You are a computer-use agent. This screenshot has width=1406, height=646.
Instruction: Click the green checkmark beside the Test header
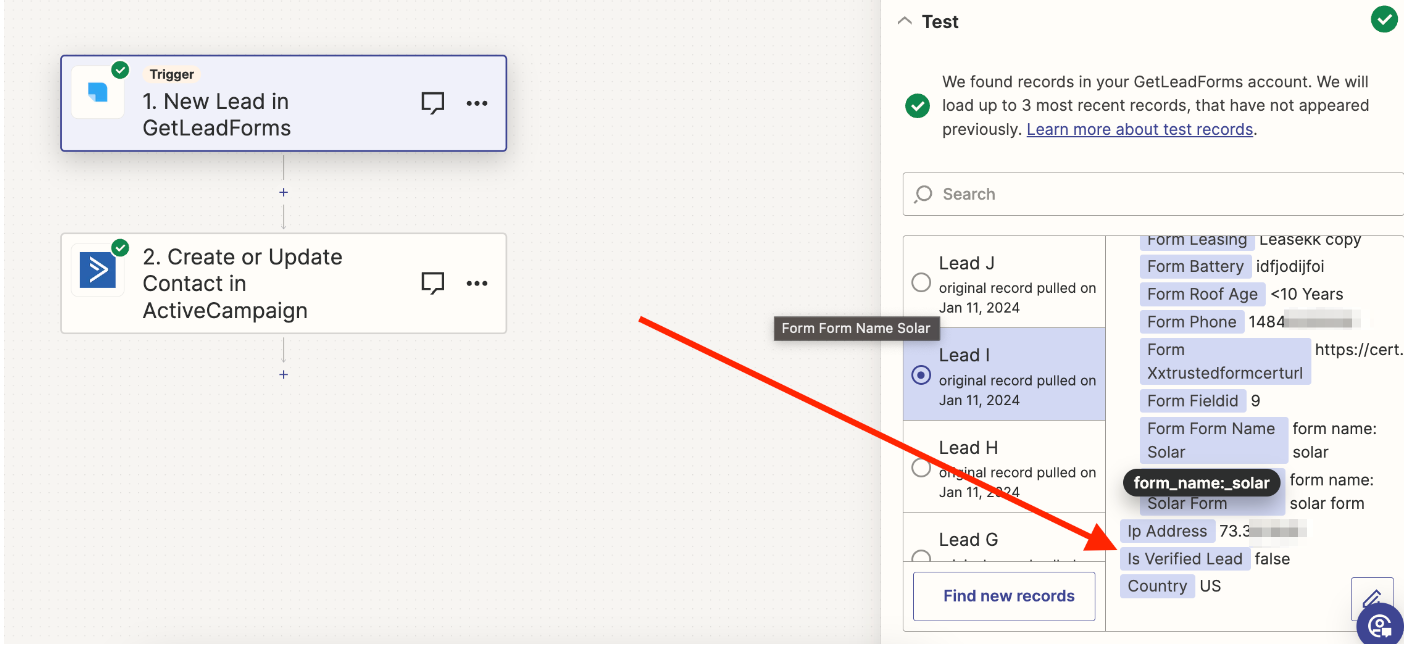point(1384,19)
